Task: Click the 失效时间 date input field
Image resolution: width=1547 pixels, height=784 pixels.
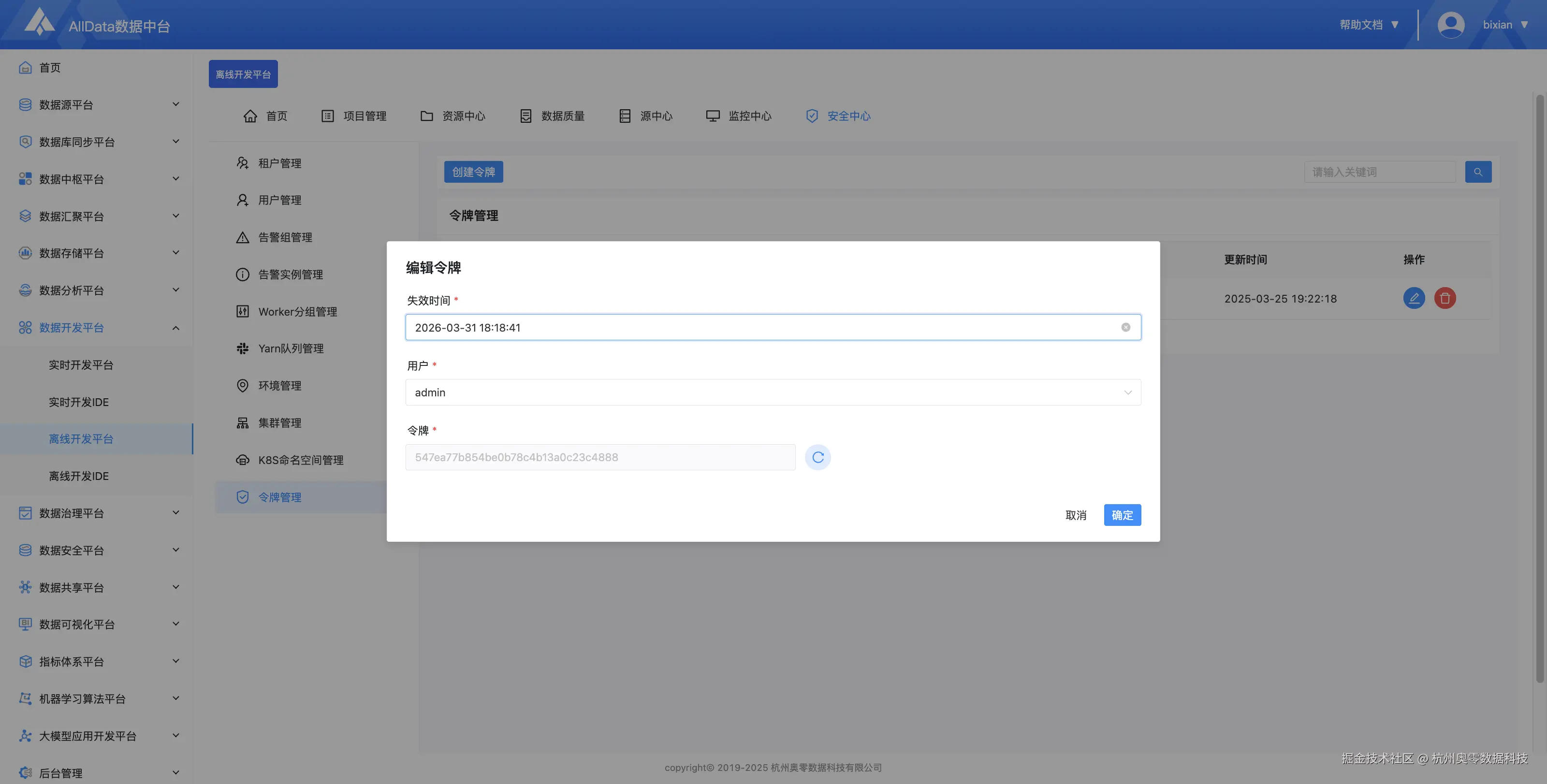Action: 763,328
